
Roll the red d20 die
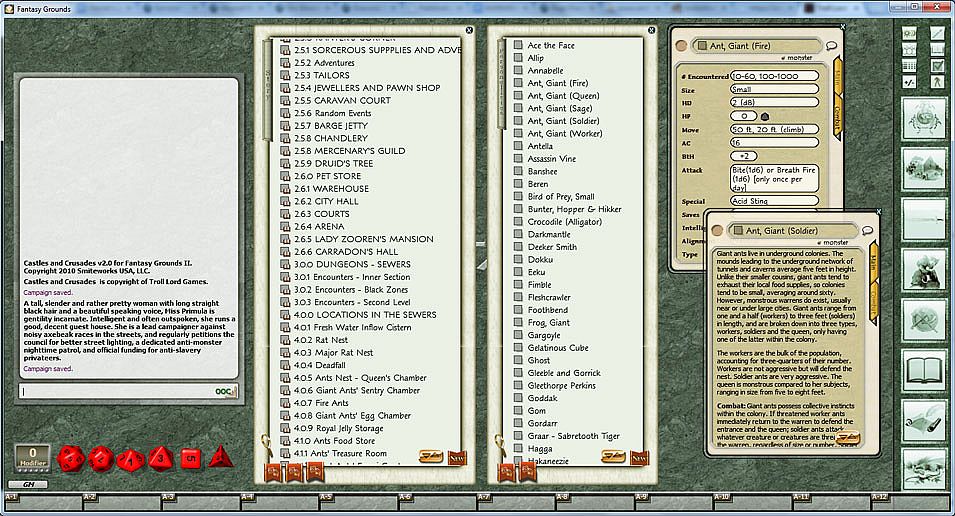(x=71, y=459)
